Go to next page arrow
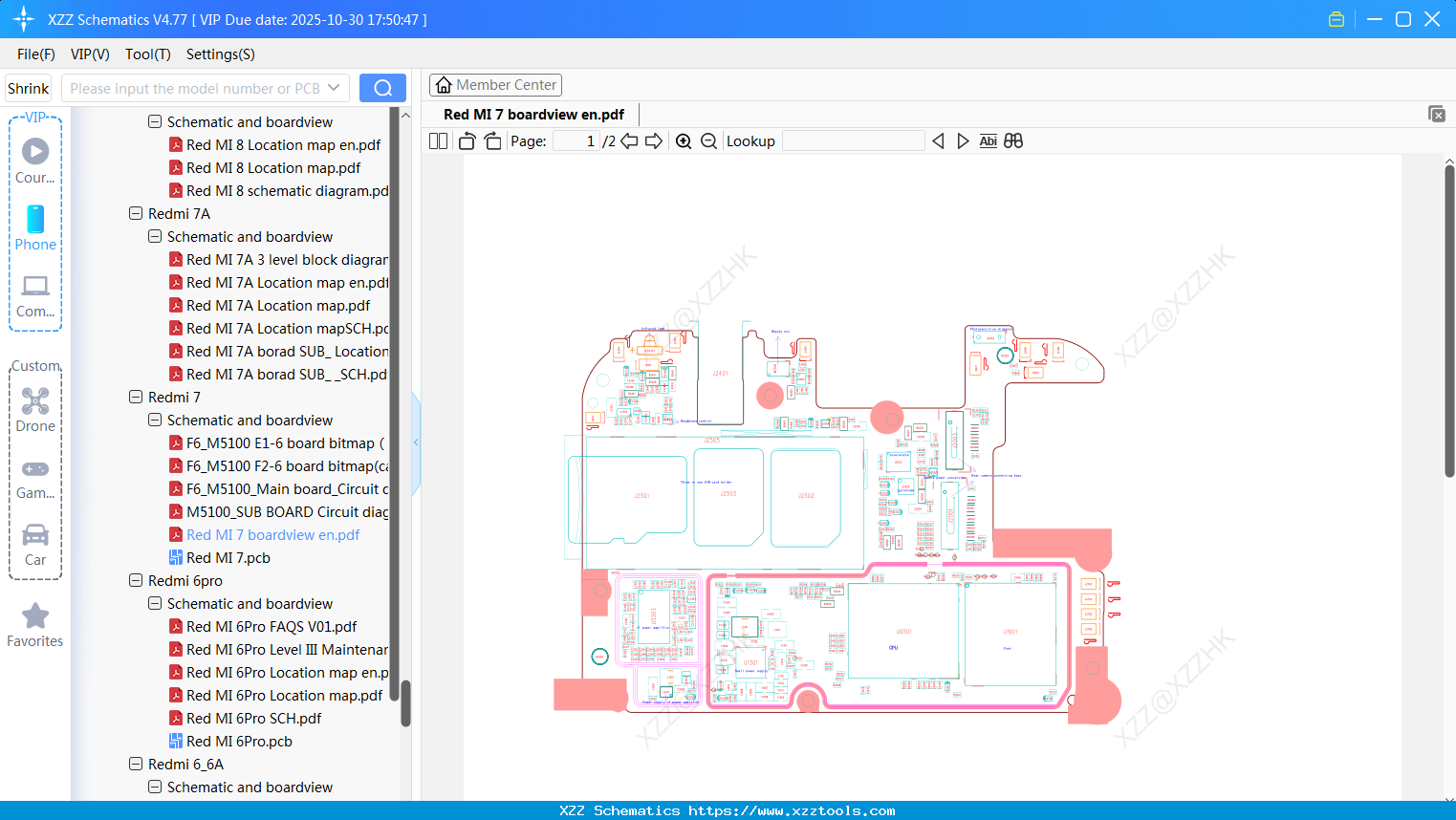 tap(654, 141)
